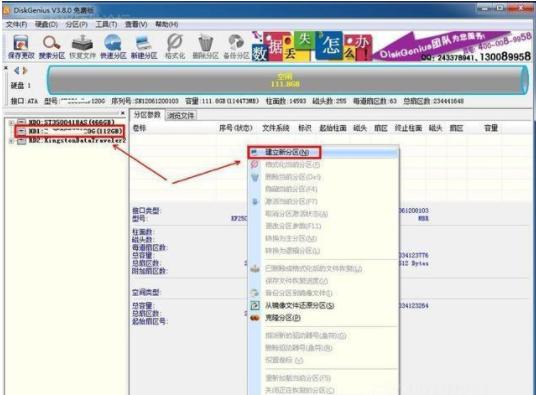Open the 查看(V) menu
Image resolution: width=536 pixels, height=395 pixels.
(x=136, y=24)
